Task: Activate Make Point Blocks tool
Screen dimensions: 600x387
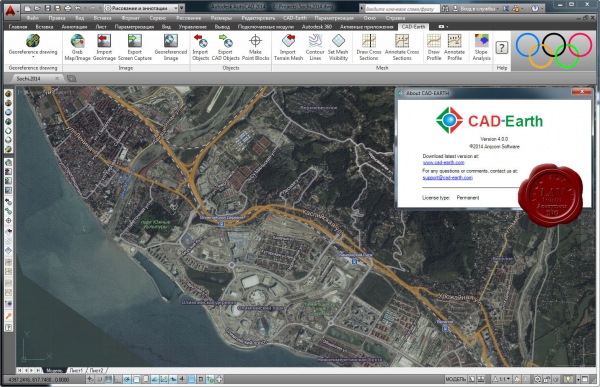Action: (x=255, y=47)
